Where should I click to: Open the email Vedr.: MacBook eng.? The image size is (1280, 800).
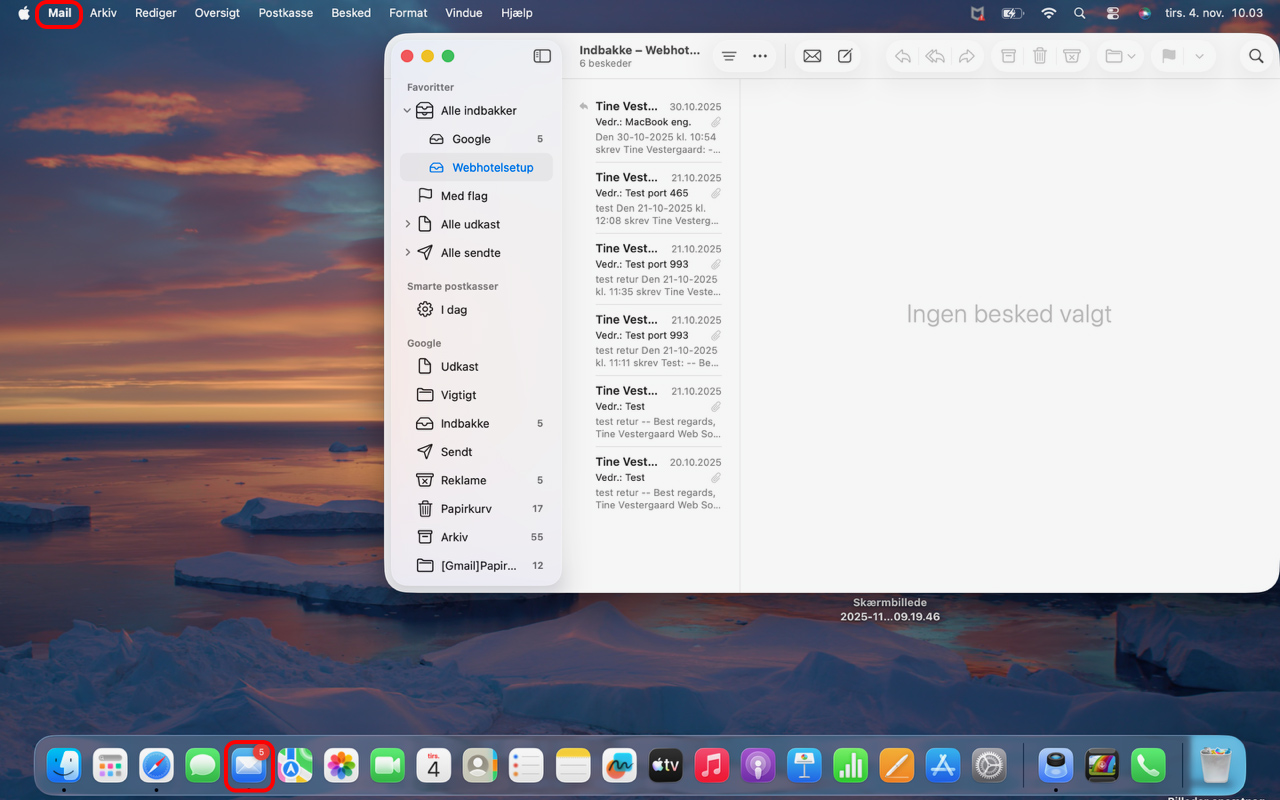(x=656, y=122)
